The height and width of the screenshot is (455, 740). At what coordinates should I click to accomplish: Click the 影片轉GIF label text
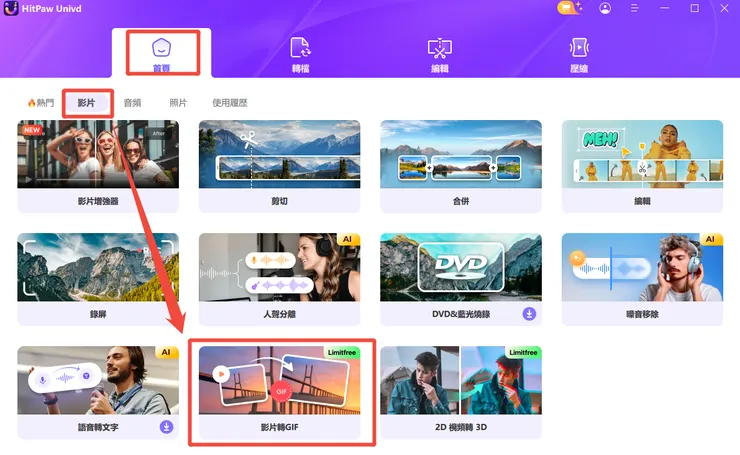click(x=279, y=427)
